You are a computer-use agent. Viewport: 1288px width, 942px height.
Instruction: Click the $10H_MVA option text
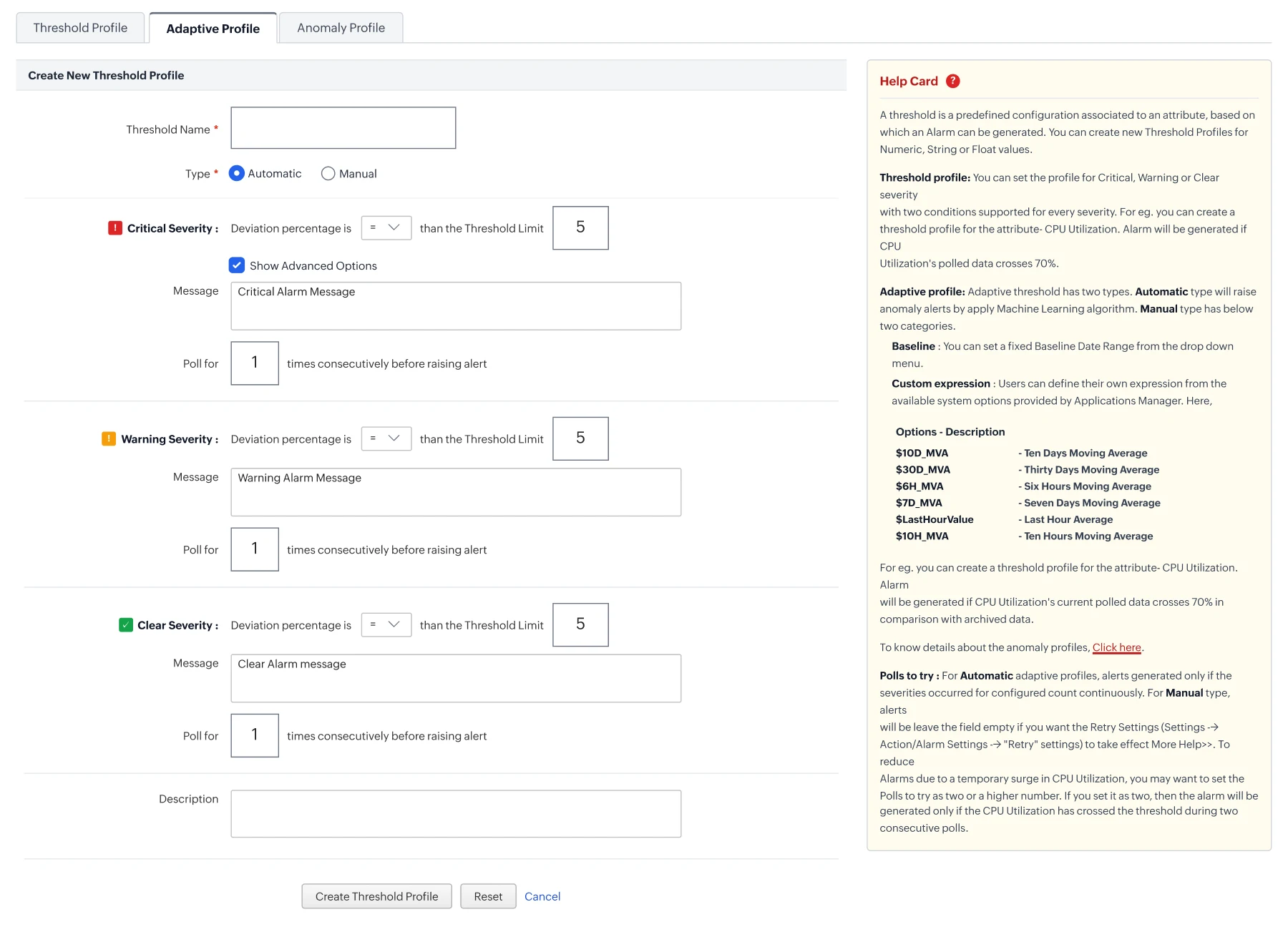click(x=922, y=536)
